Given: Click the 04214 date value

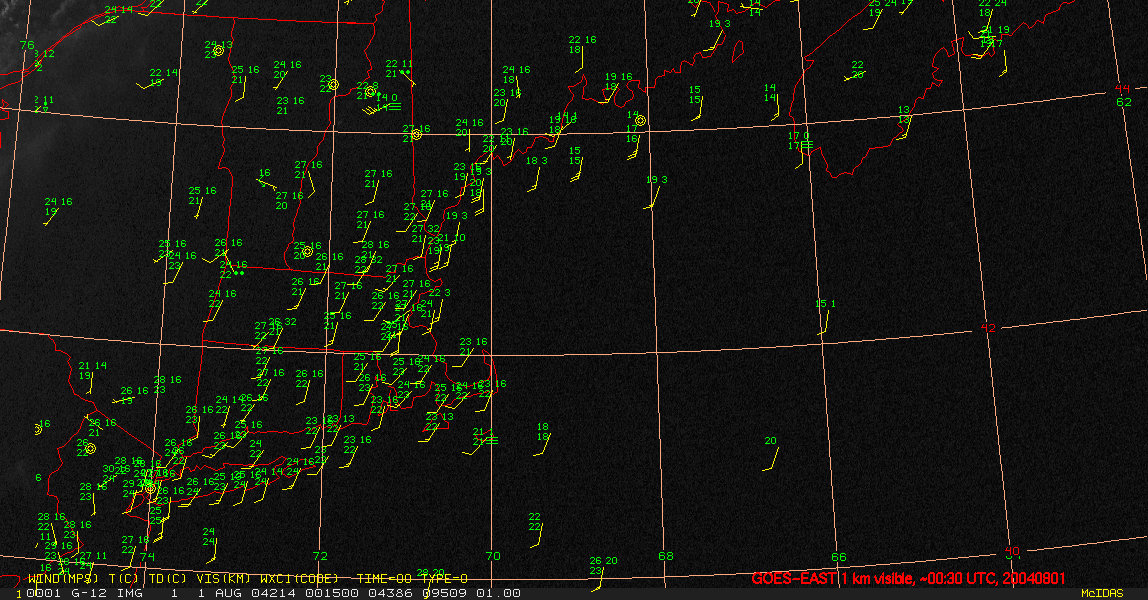Looking at the screenshot, I should (x=274, y=593).
